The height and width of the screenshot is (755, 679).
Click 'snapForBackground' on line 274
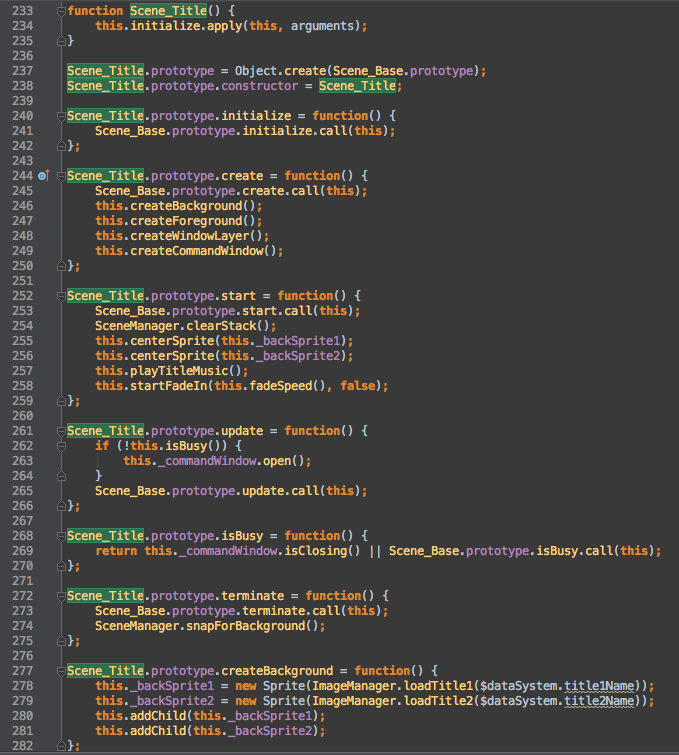[246, 626]
